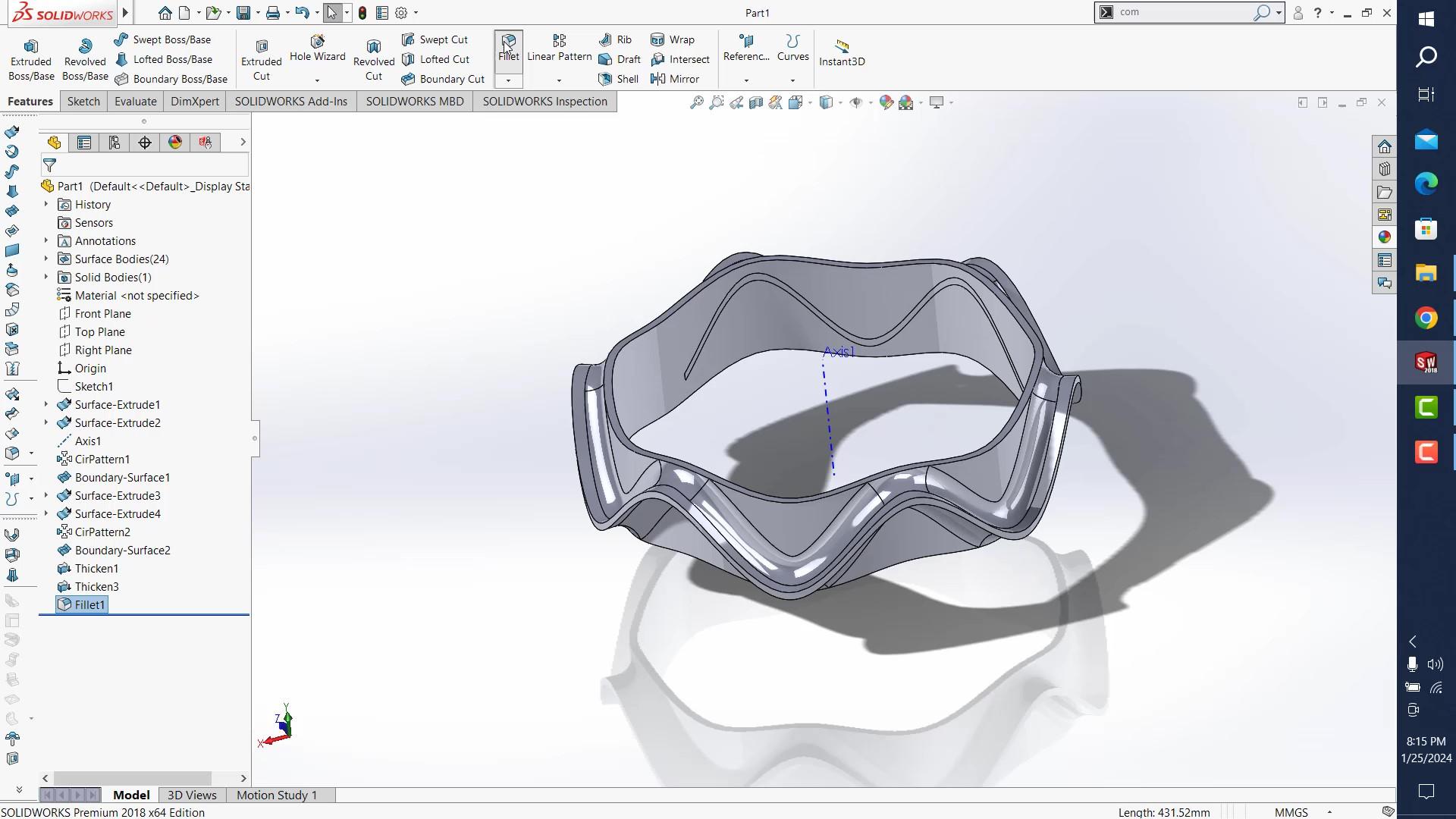Select the Fillet1 feature in tree

click(89, 605)
